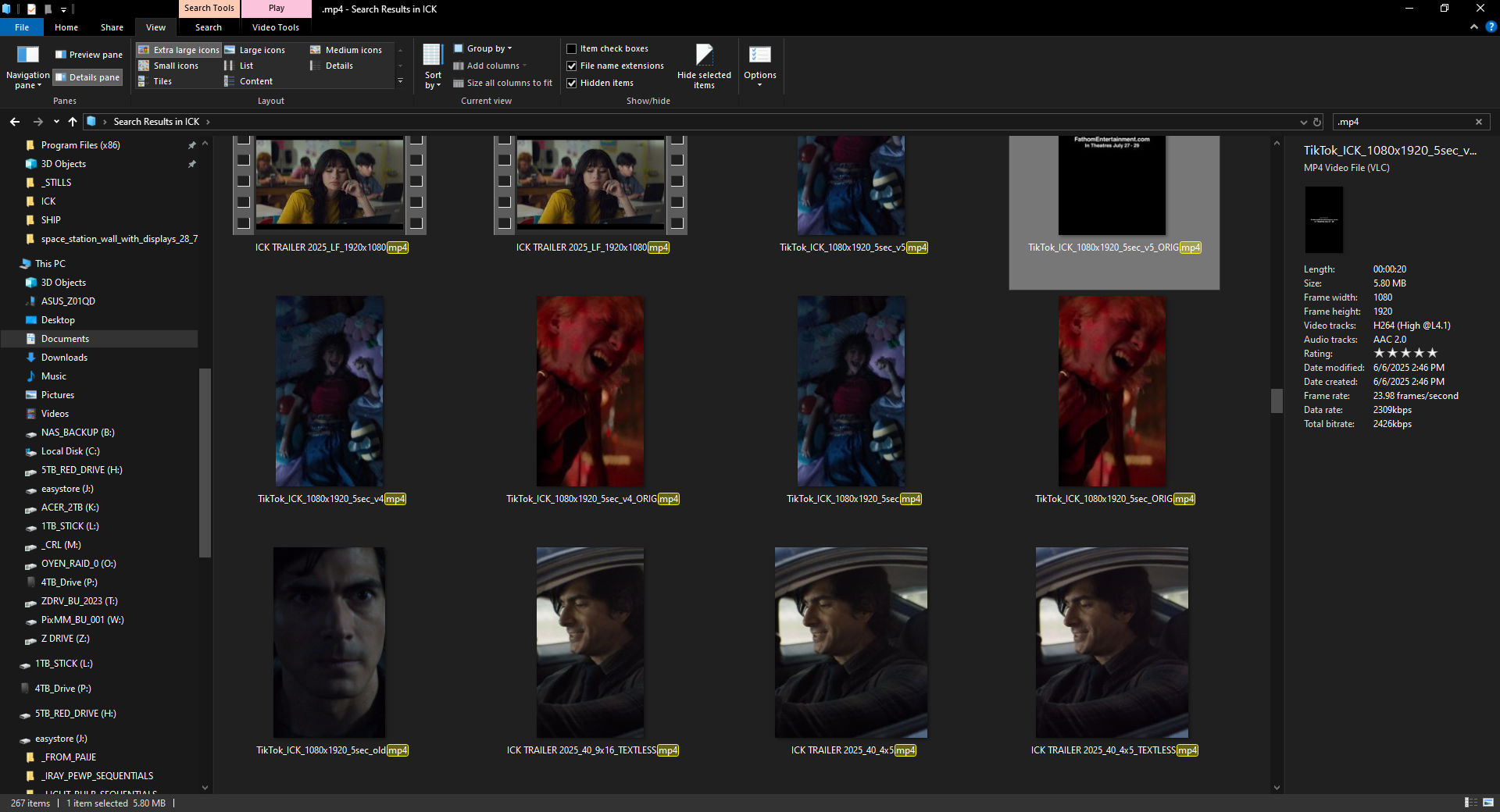
Task: Switch to the Search ribbon tab
Action: [x=209, y=27]
